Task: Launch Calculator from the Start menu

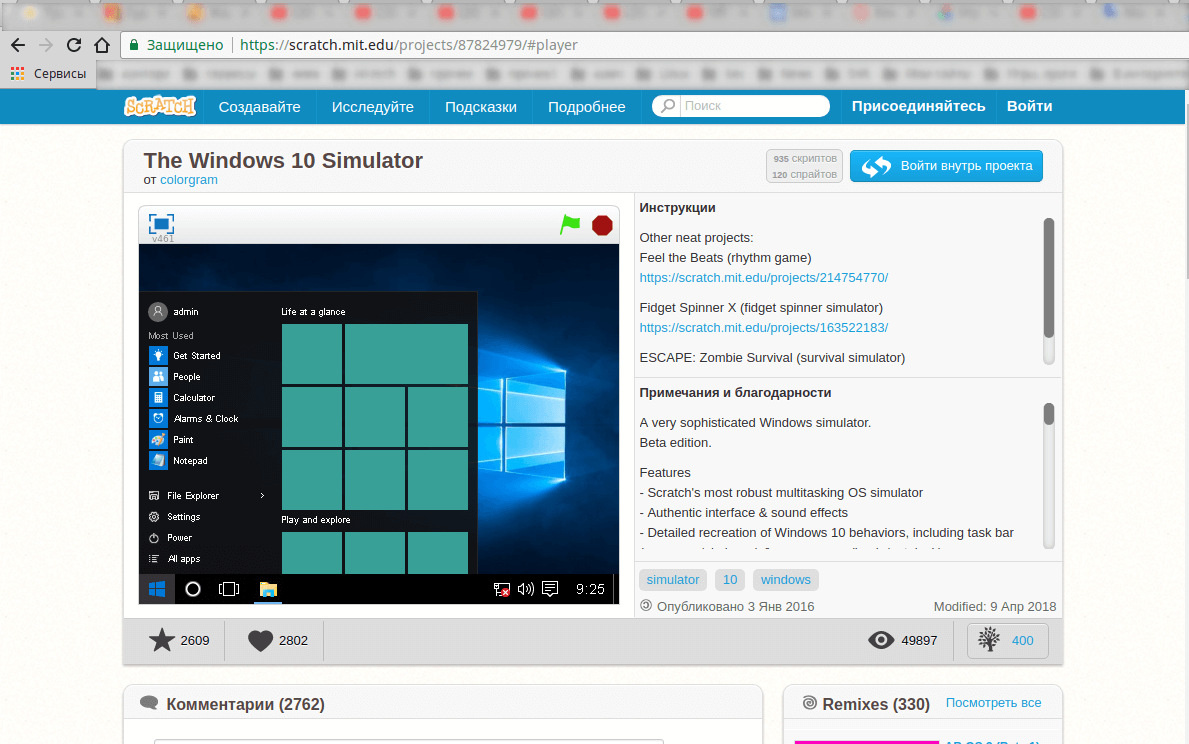Action: coord(183,397)
